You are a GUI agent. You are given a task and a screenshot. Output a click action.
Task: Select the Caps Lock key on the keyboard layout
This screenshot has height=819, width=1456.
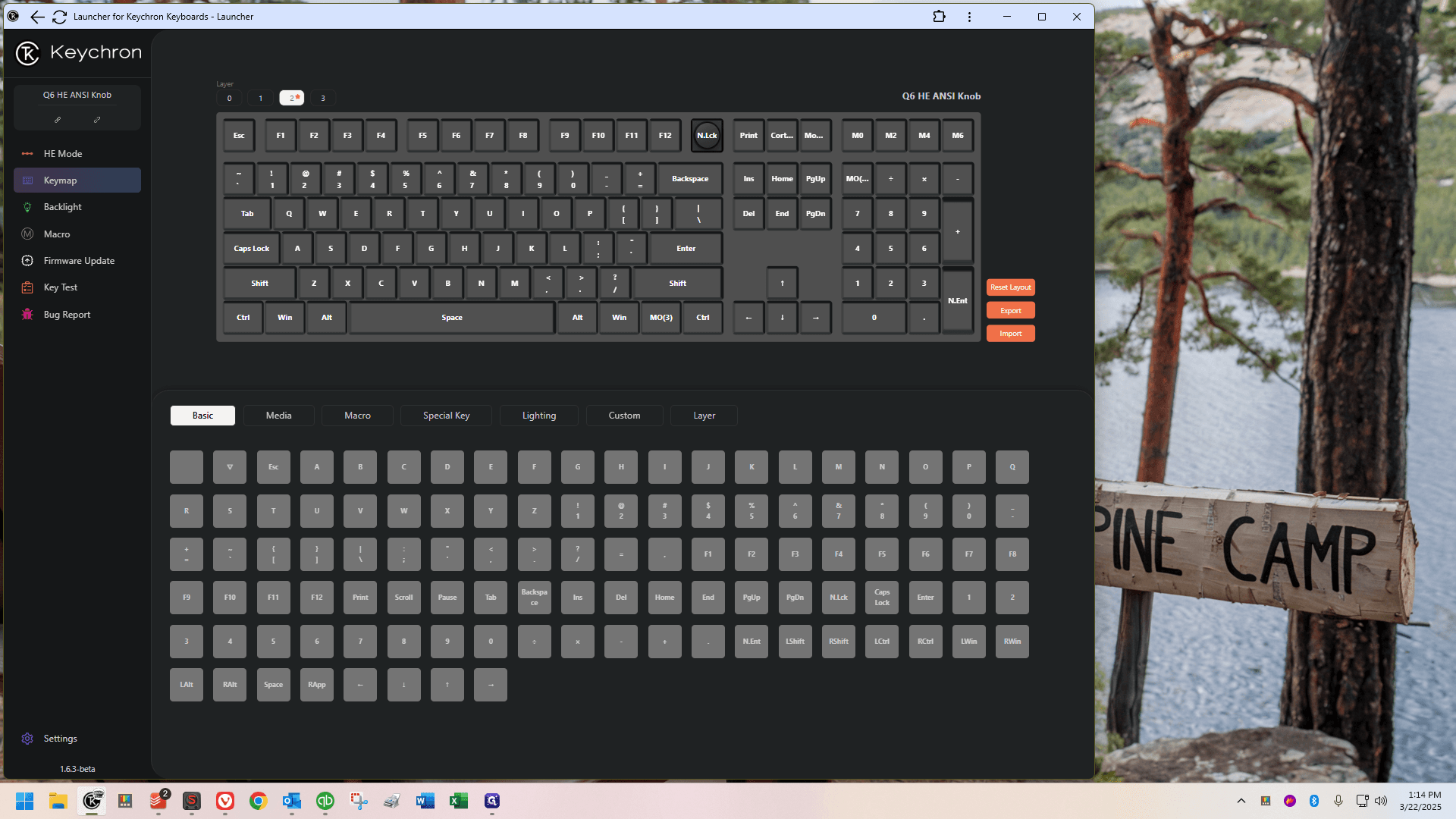pos(252,248)
